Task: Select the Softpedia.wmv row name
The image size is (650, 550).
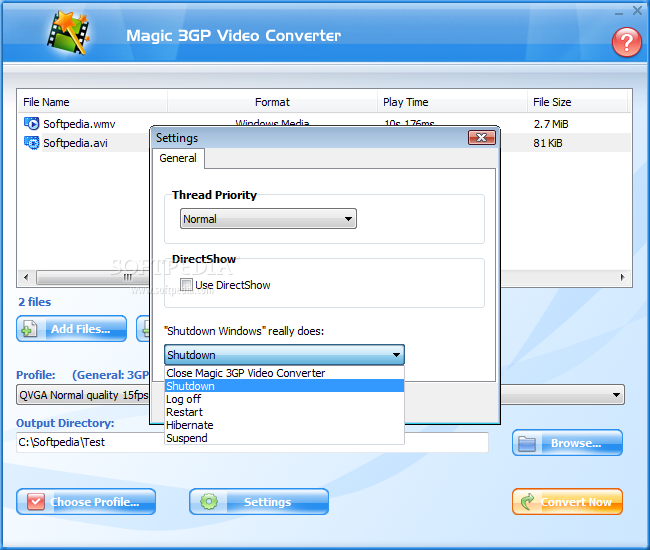Action: (x=79, y=124)
